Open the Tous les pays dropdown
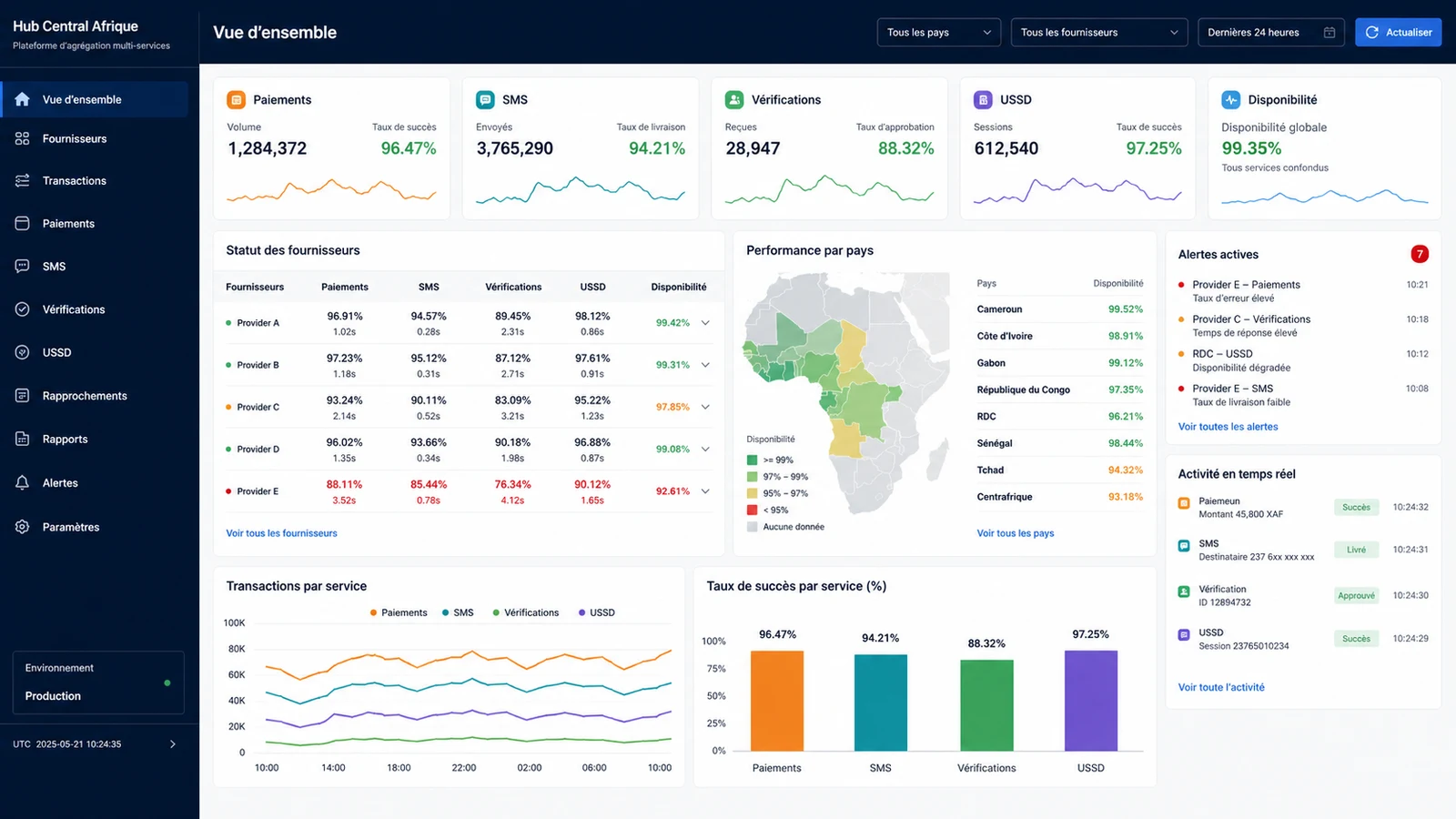 (939, 33)
